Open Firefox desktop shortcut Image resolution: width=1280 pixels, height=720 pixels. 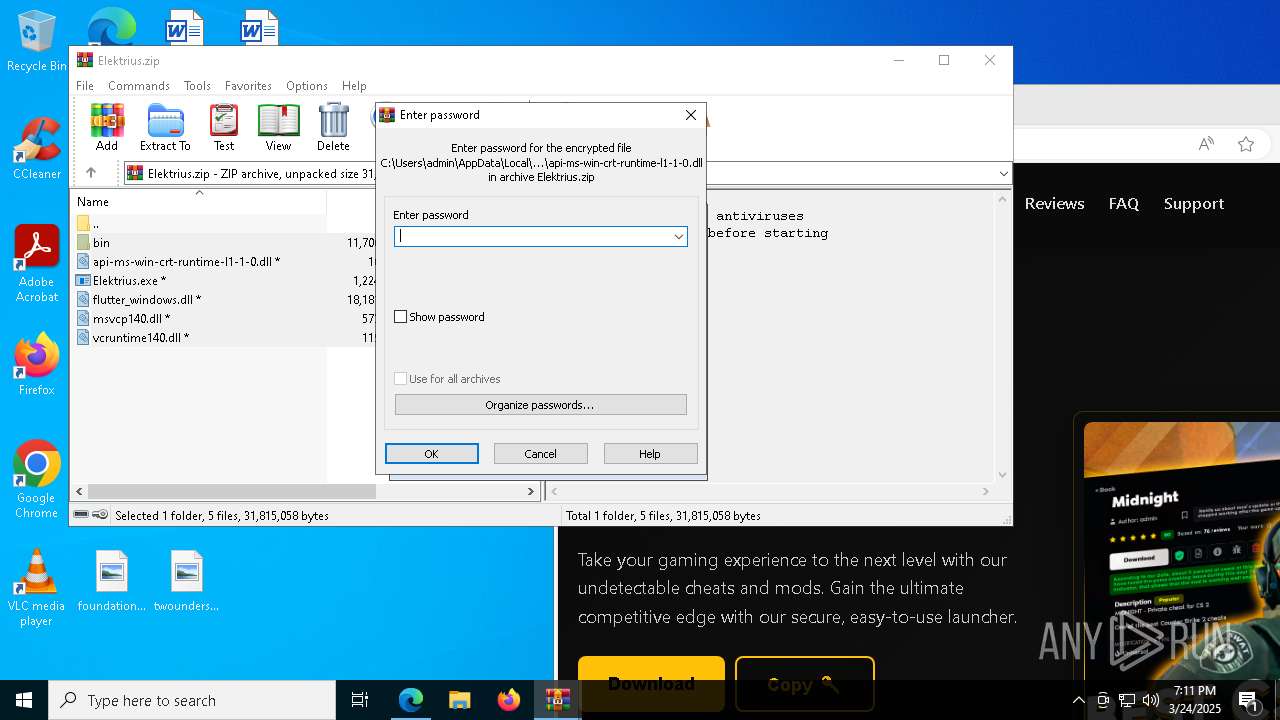click(36, 364)
